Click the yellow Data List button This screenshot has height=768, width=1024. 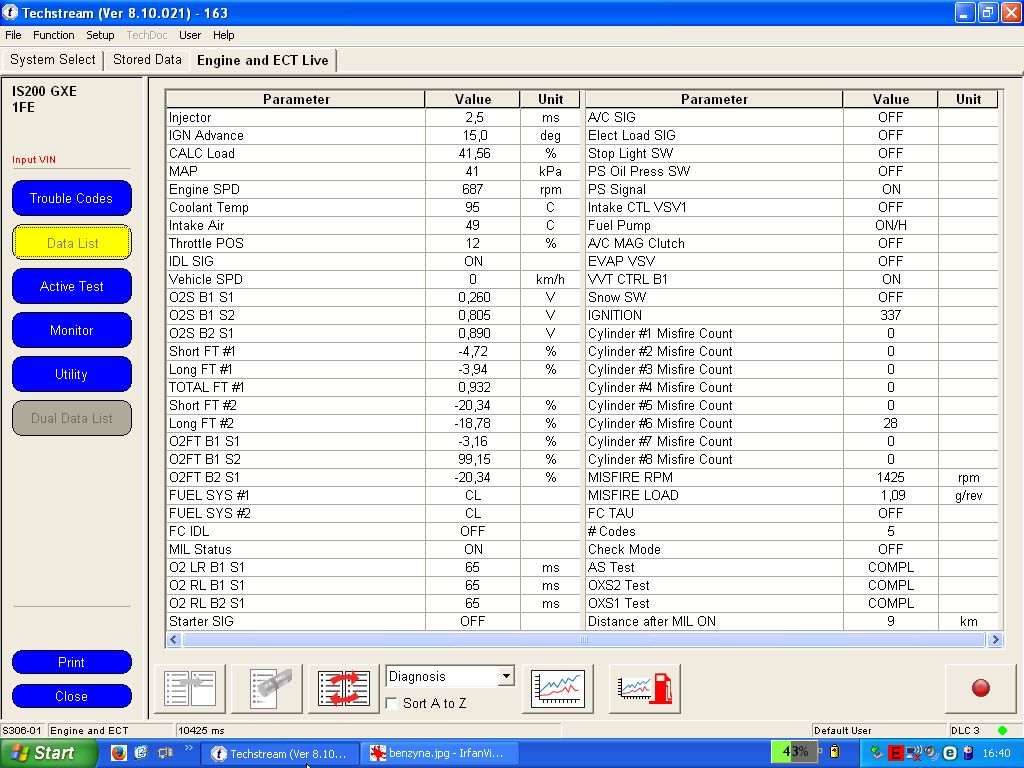(x=72, y=243)
